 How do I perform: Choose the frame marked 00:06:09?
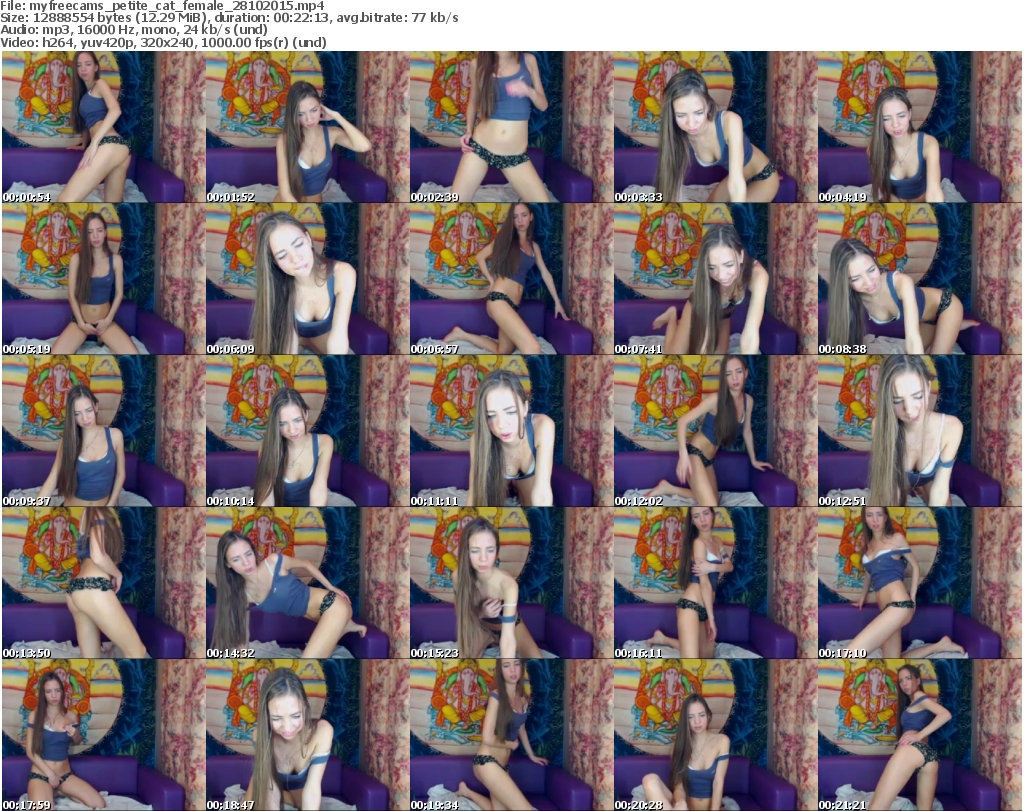pyautogui.click(x=308, y=279)
